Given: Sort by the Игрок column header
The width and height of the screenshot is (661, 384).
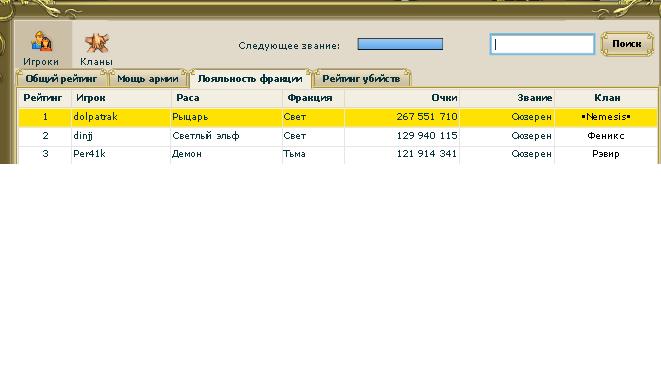Looking at the screenshot, I should pyautogui.click(x=91, y=98).
